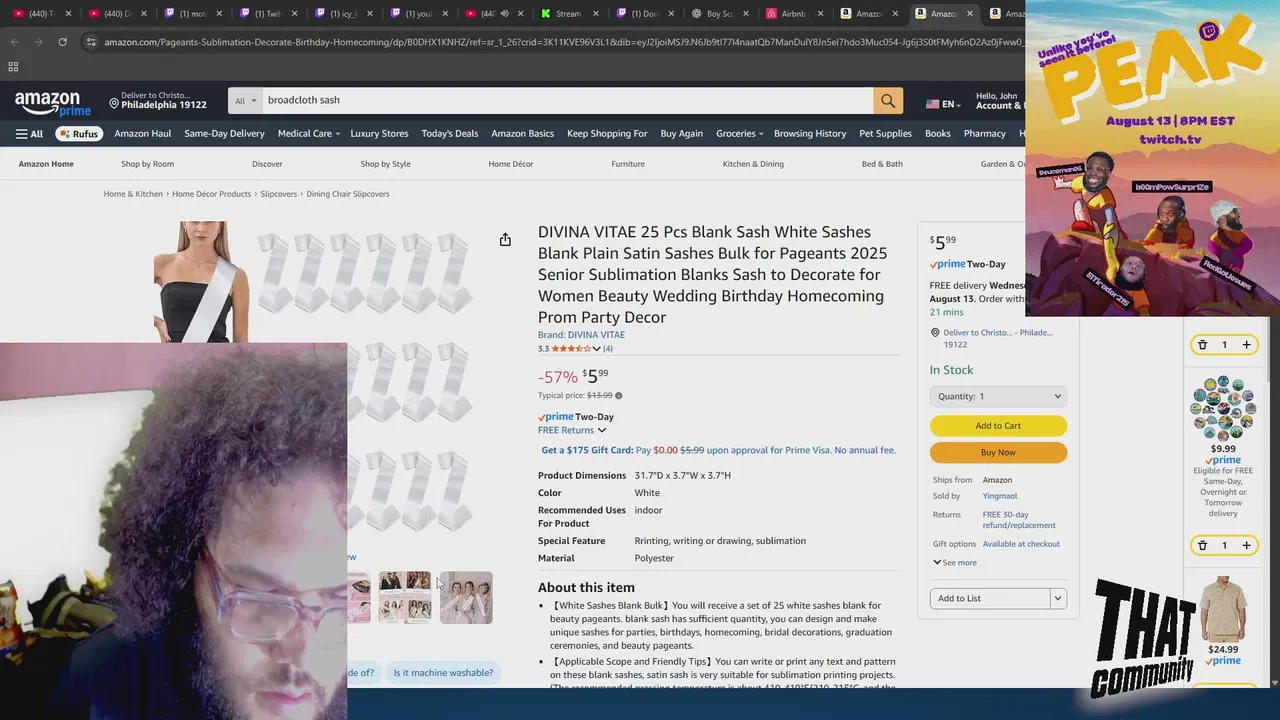The height and width of the screenshot is (720, 1280).
Task: Open the apps grid in bookmarks bar
Action: click(x=13, y=67)
